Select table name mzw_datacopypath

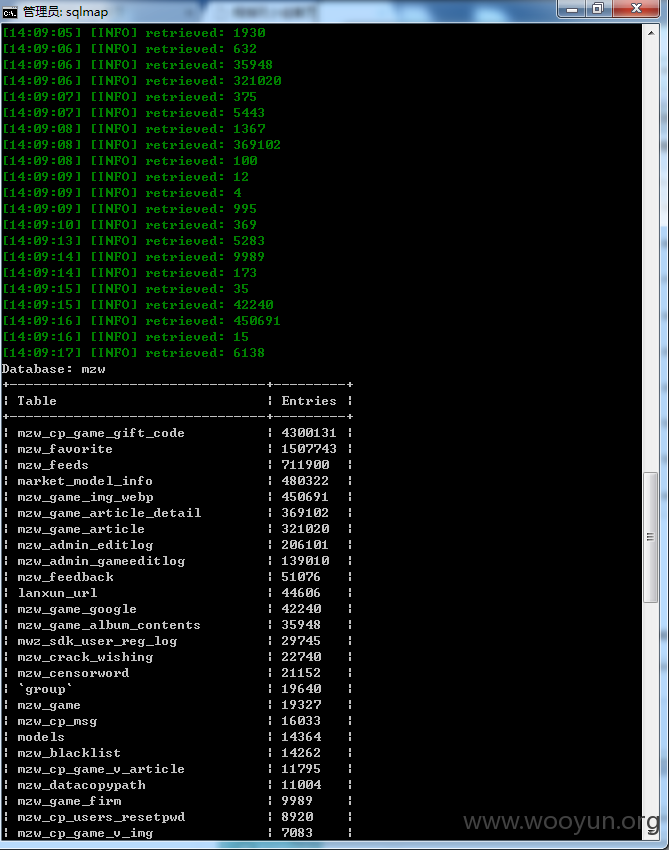(x=81, y=785)
